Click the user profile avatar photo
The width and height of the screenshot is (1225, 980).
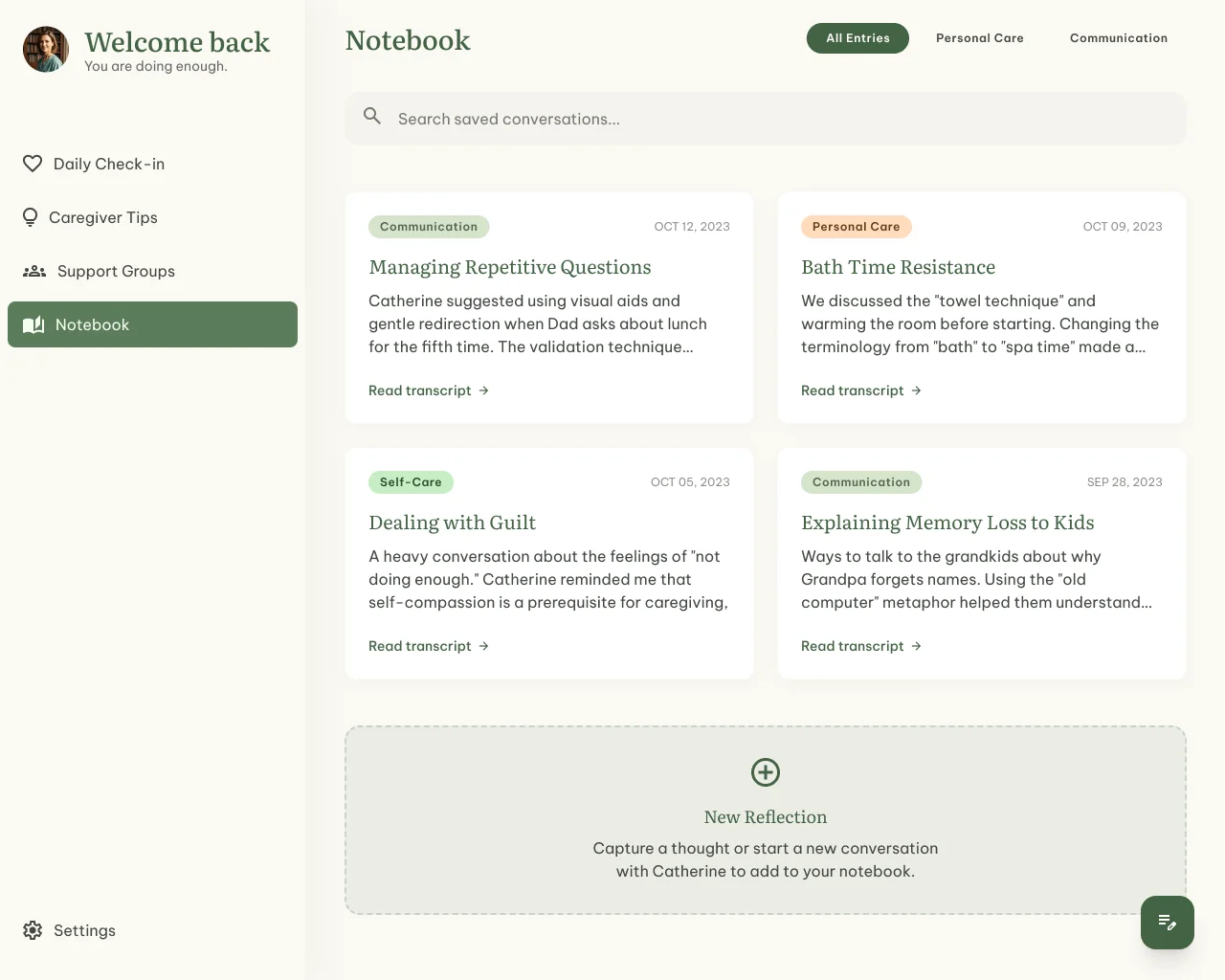46,50
